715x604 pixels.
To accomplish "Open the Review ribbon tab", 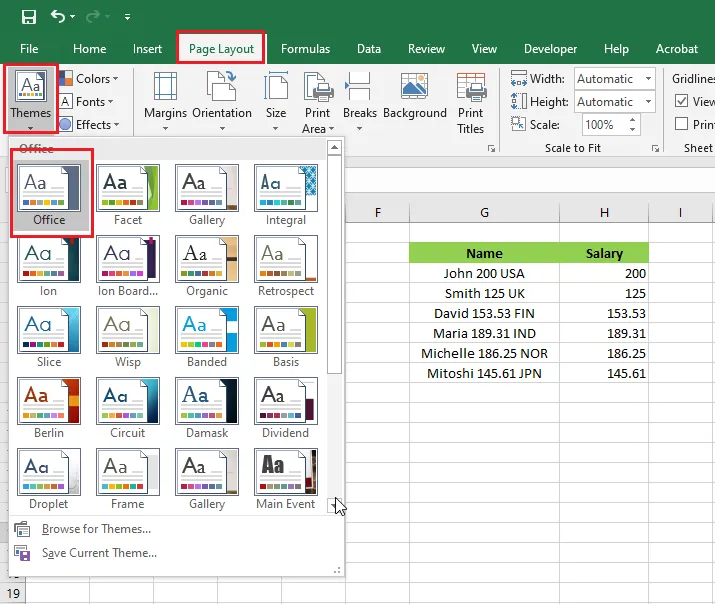I will [426, 49].
